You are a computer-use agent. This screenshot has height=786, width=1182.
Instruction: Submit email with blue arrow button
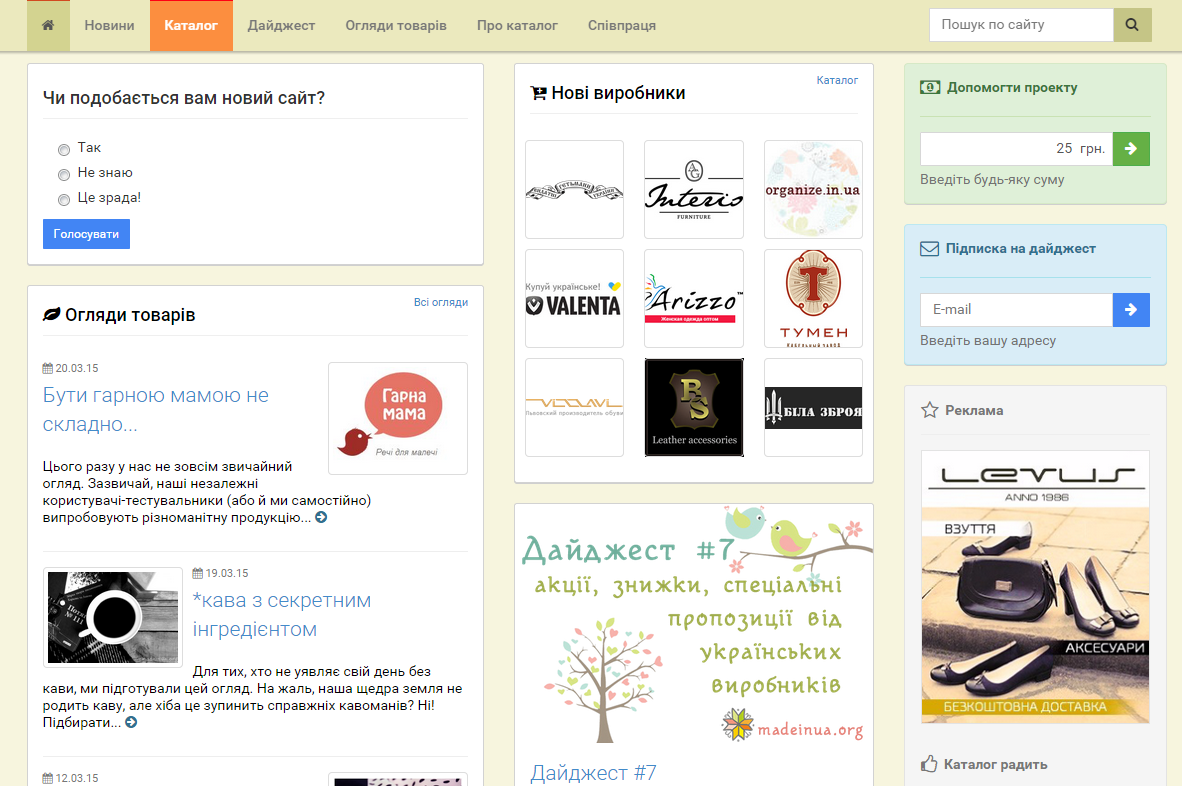pos(1131,310)
